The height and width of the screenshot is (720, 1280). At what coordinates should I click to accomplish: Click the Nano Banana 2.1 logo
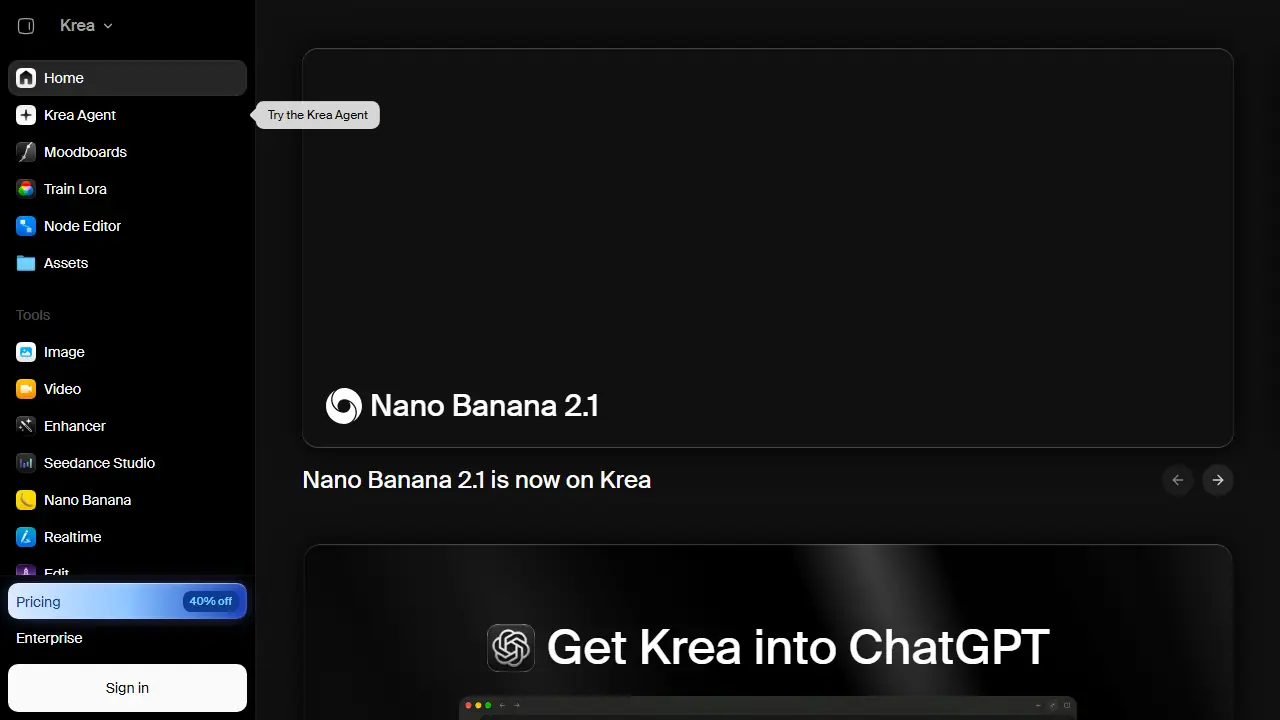344,406
